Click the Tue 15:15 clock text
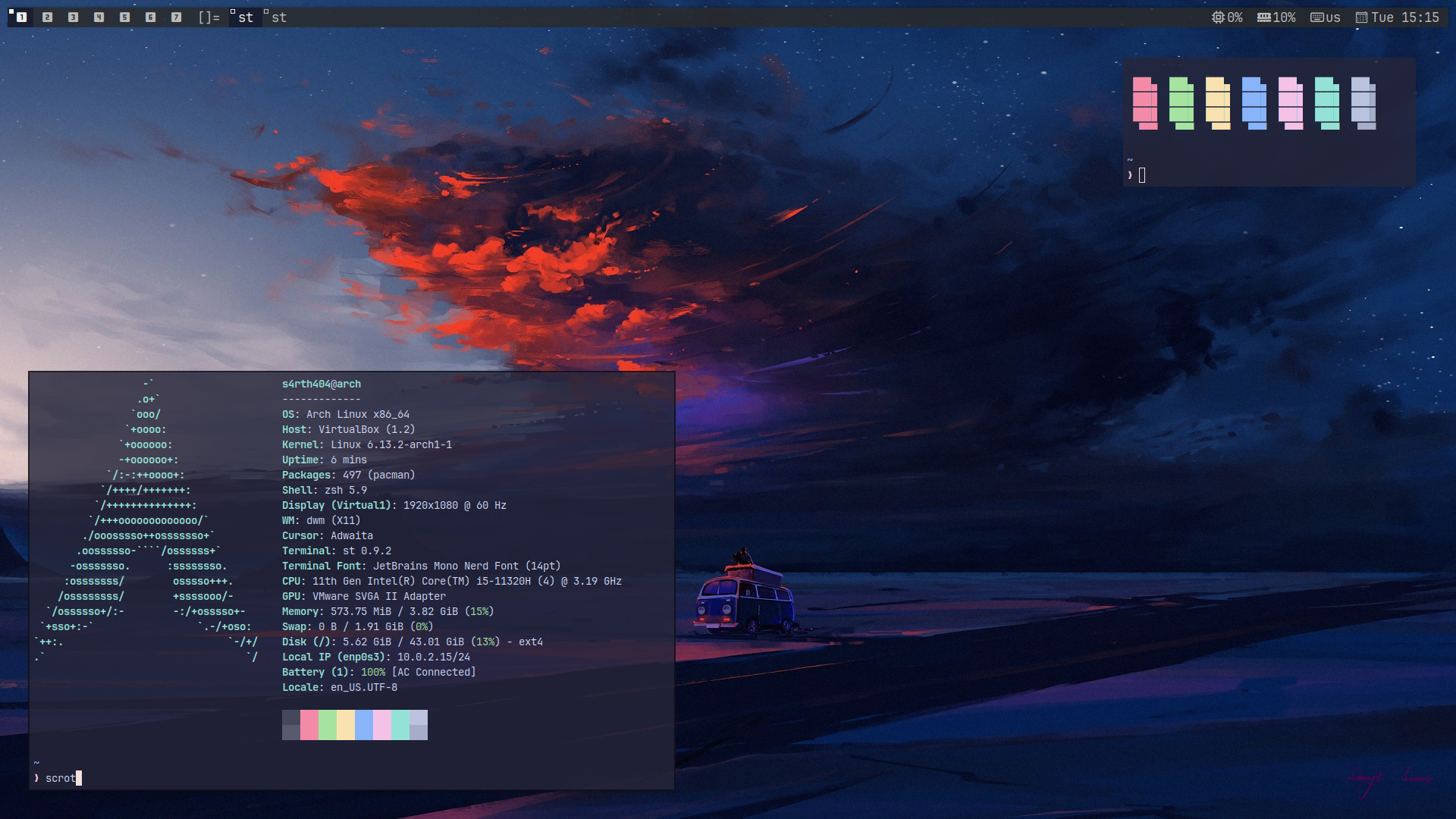Viewport: 1456px width, 819px height. (x=1405, y=17)
